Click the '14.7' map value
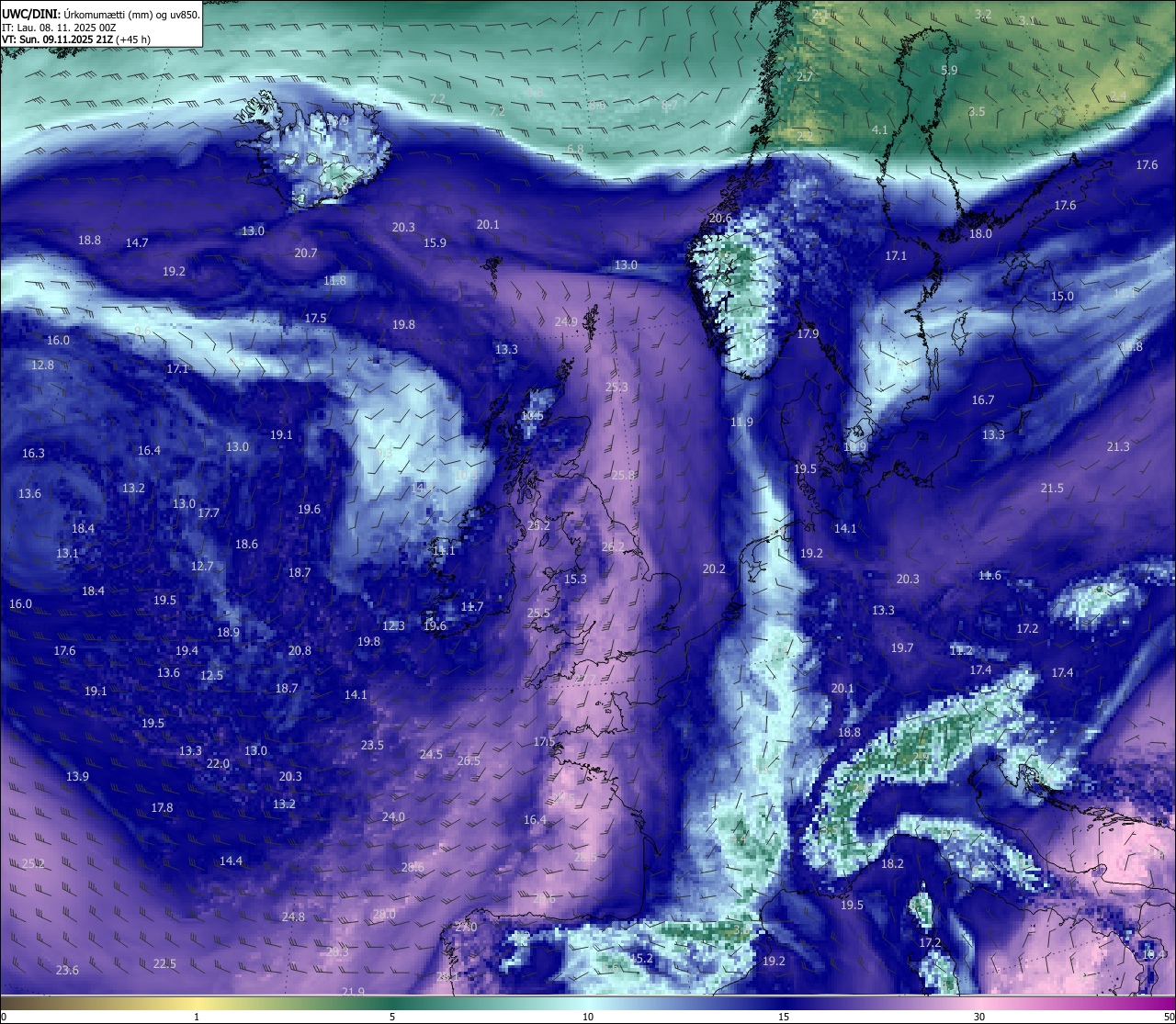The width and height of the screenshot is (1176, 1024). pyautogui.click(x=137, y=242)
